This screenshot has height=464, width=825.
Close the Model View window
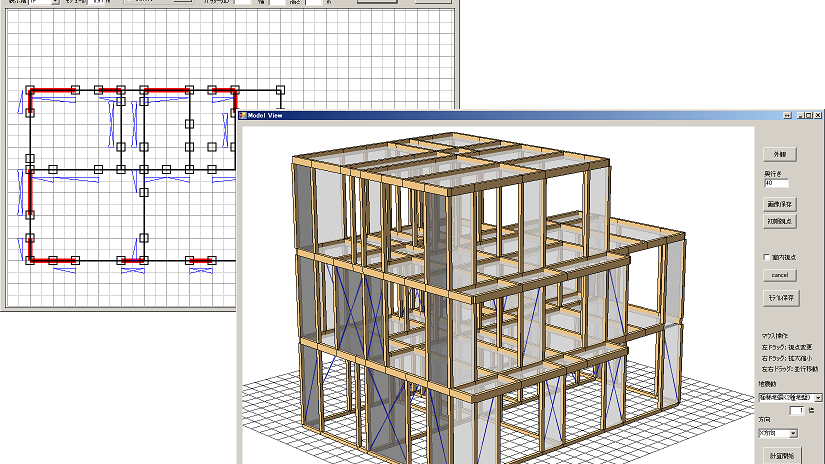tap(816, 116)
